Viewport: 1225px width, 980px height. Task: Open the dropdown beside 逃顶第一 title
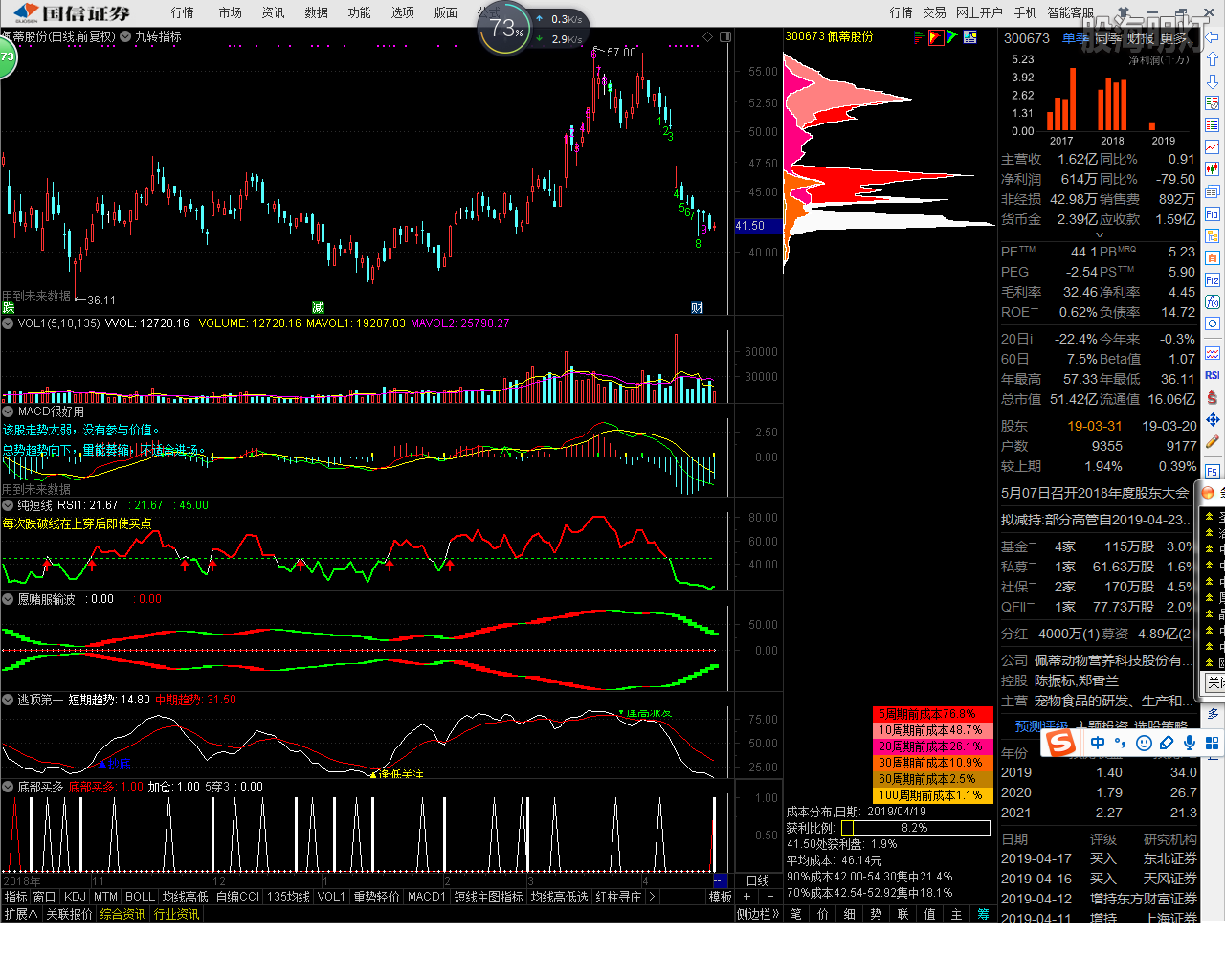pyautogui.click(x=8, y=700)
